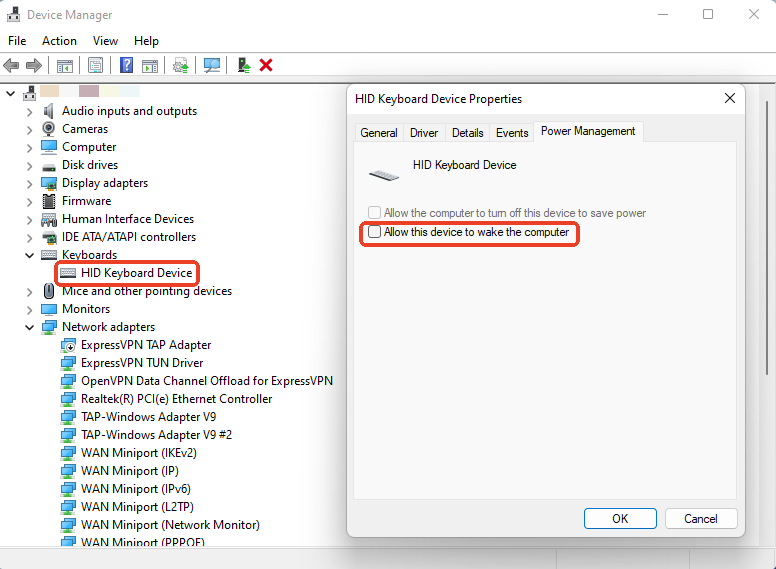Image resolution: width=776 pixels, height=569 pixels.
Task: Click the blue Help question-mark icon
Action: click(x=126, y=65)
